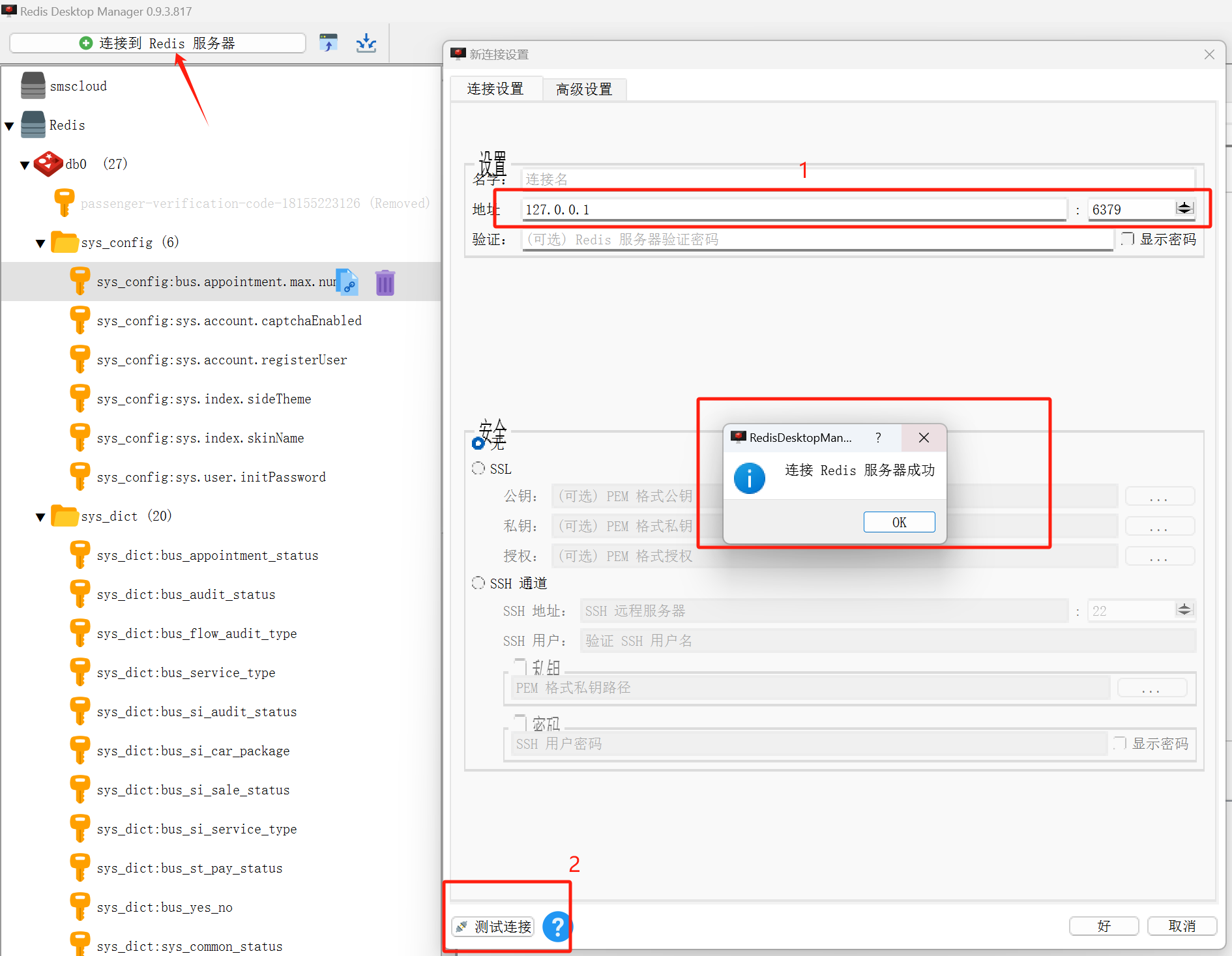1232x956 pixels.
Task: Close the 新连接设置 window
Action: coord(1209,54)
